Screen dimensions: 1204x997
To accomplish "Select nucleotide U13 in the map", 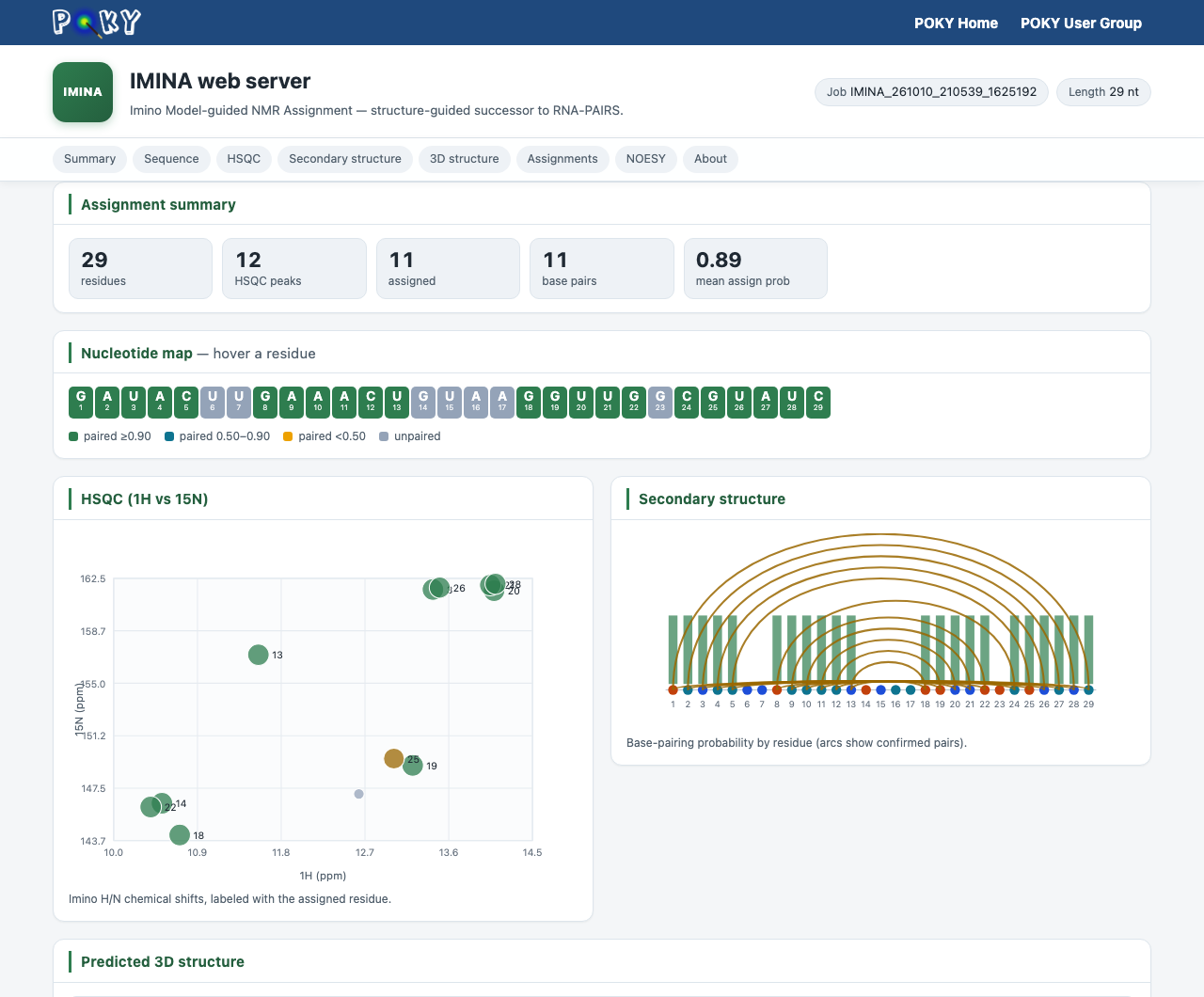I will click(x=397, y=402).
